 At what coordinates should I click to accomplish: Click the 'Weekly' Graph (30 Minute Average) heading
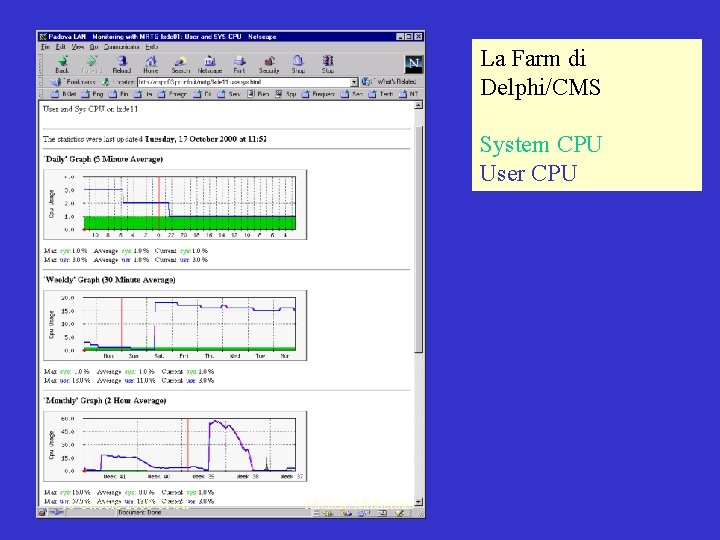(x=110, y=280)
